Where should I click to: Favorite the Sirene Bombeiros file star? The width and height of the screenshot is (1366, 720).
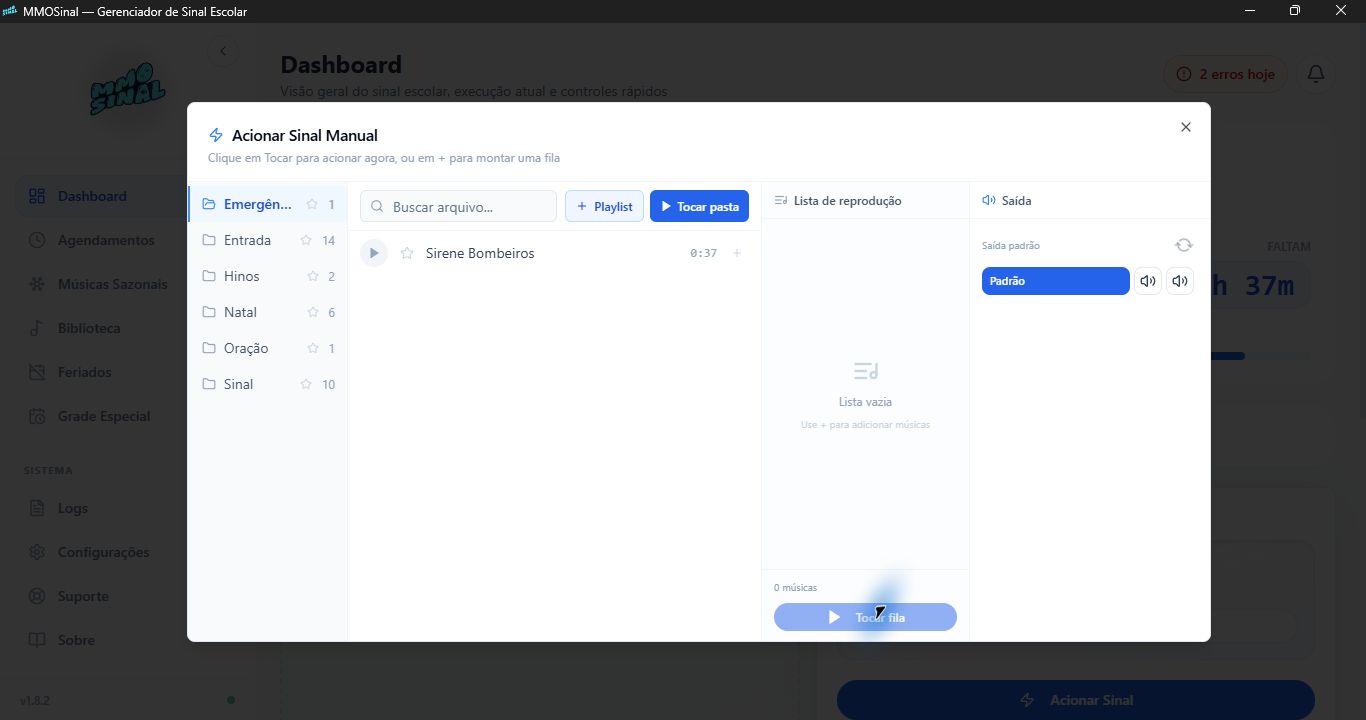point(407,253)
